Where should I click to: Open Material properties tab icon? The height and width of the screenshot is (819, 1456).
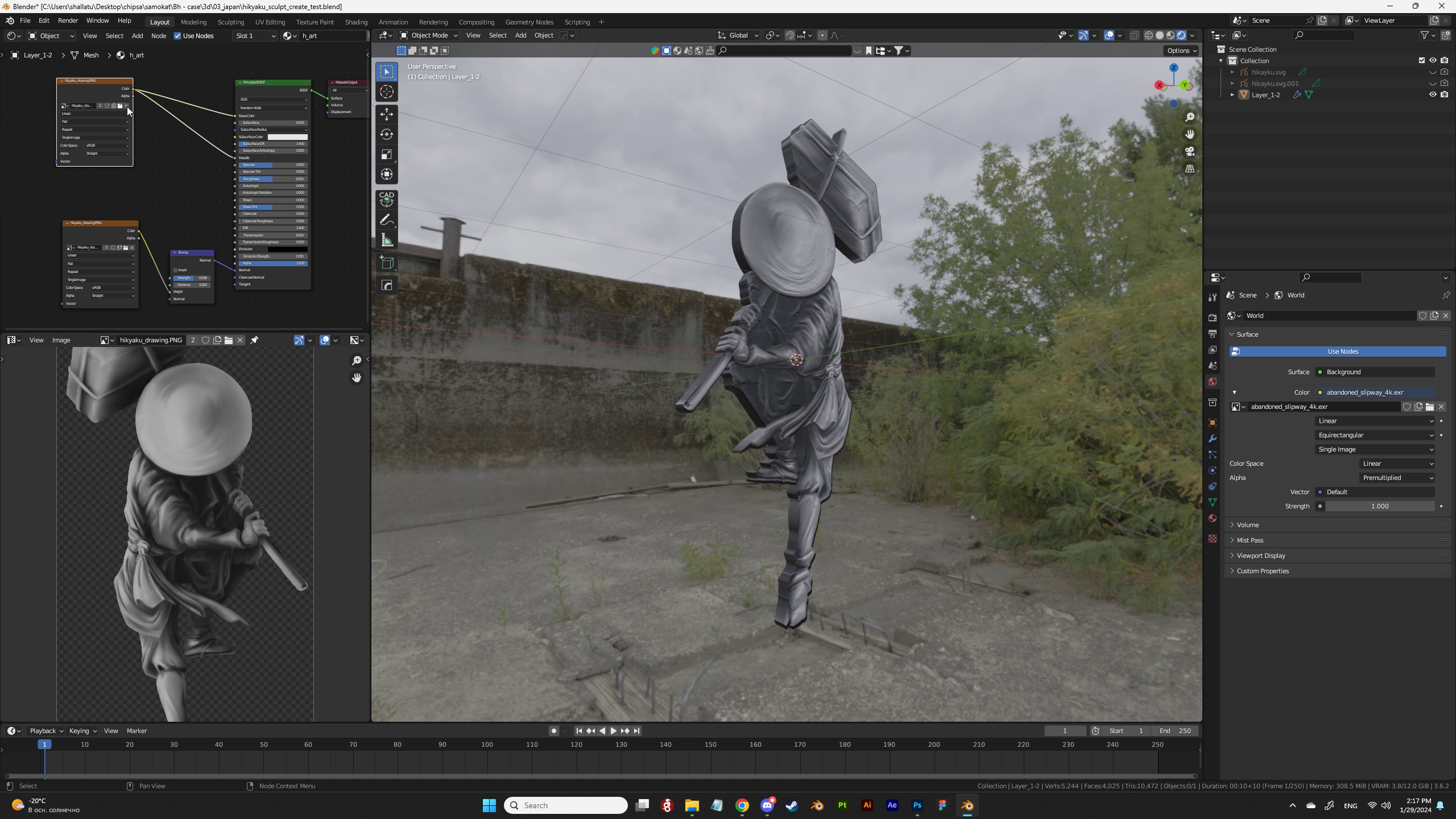1213,518
